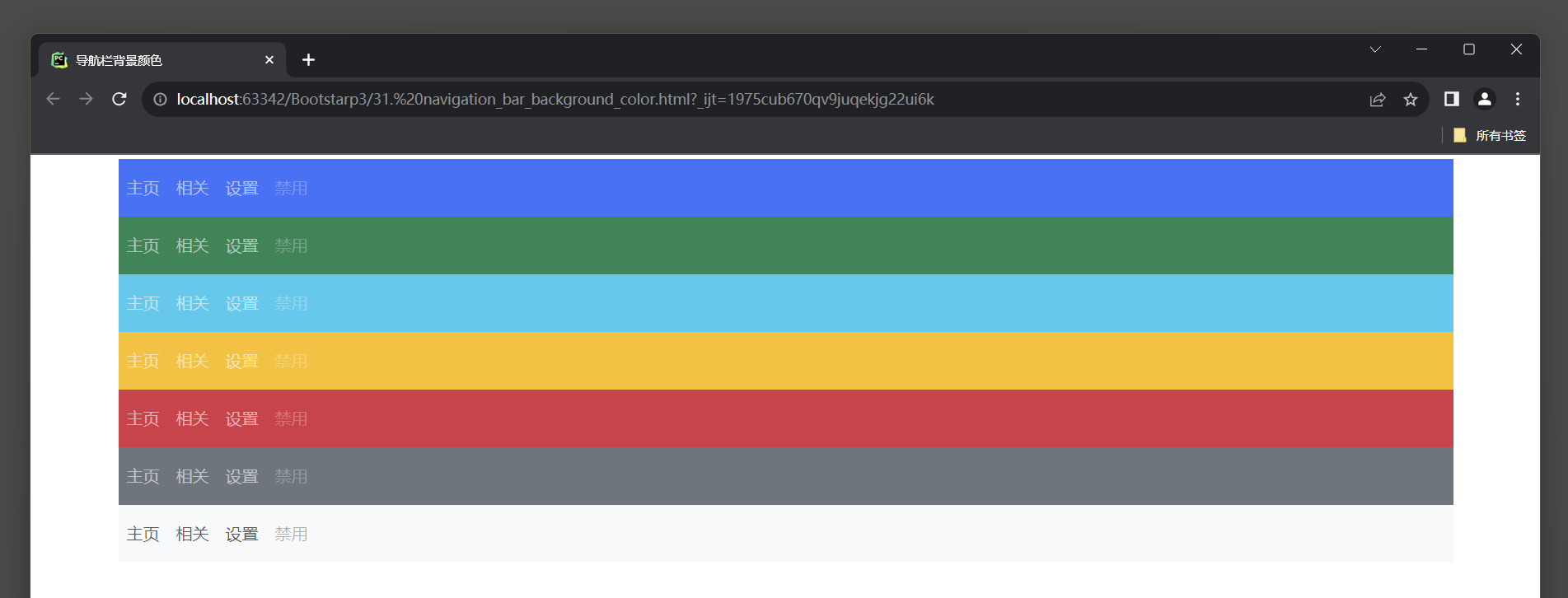This screenshot has width=1568, height=598.
Task: Open the tab search dropdown arrow
Action: pyautogui.click(x=1375, y=49)
